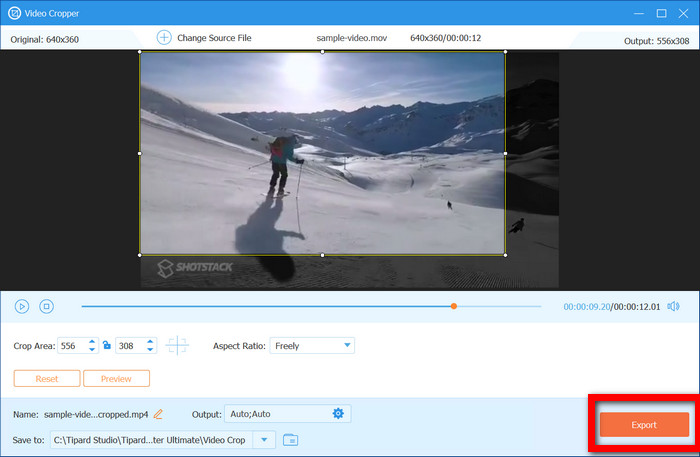
Task: Toggle the aspect ratio lock icon
Action: click(x=107, y=345)
